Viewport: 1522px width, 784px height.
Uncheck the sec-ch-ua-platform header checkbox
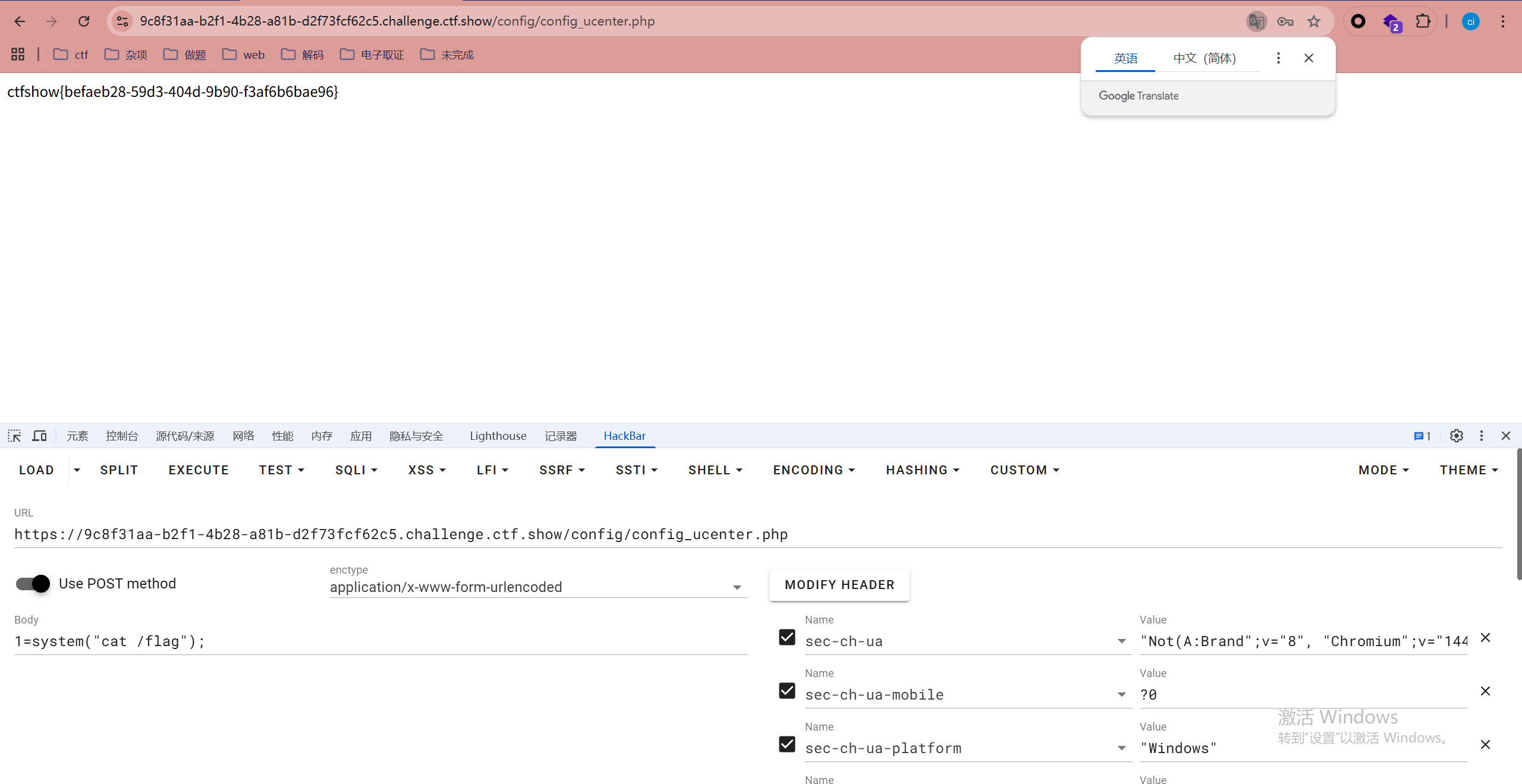pos(787,744)
